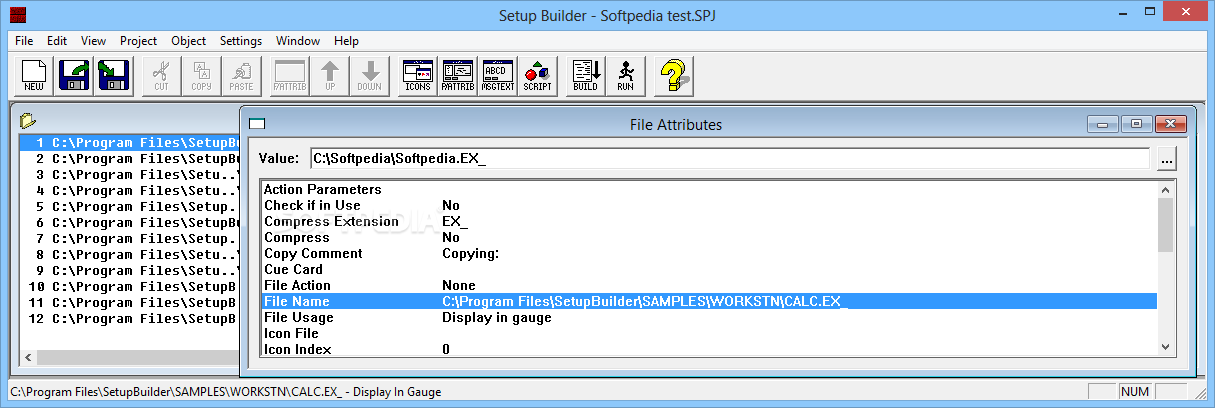Select the Compress attribute row
This screenshot has width=1215, height=408.
click(x=708, y=237)
